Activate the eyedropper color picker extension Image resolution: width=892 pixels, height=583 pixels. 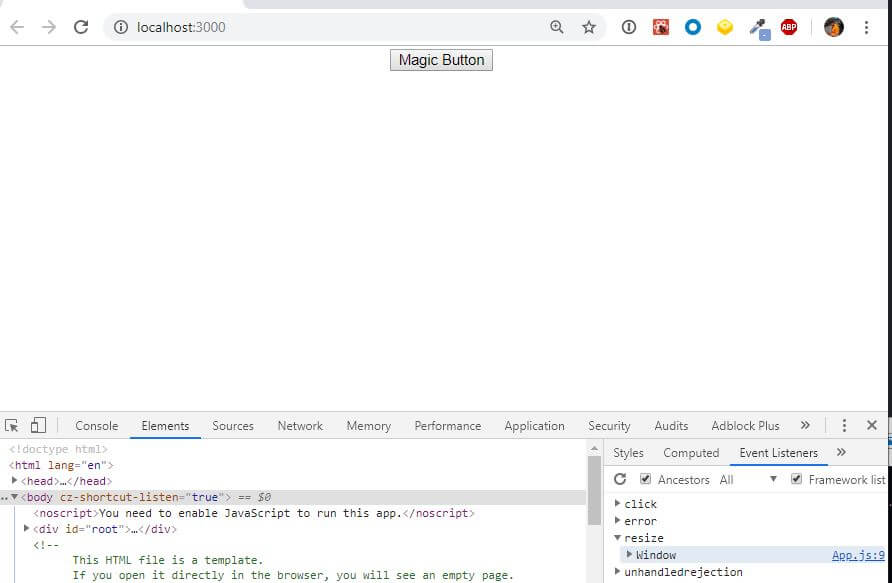[759, 28]
